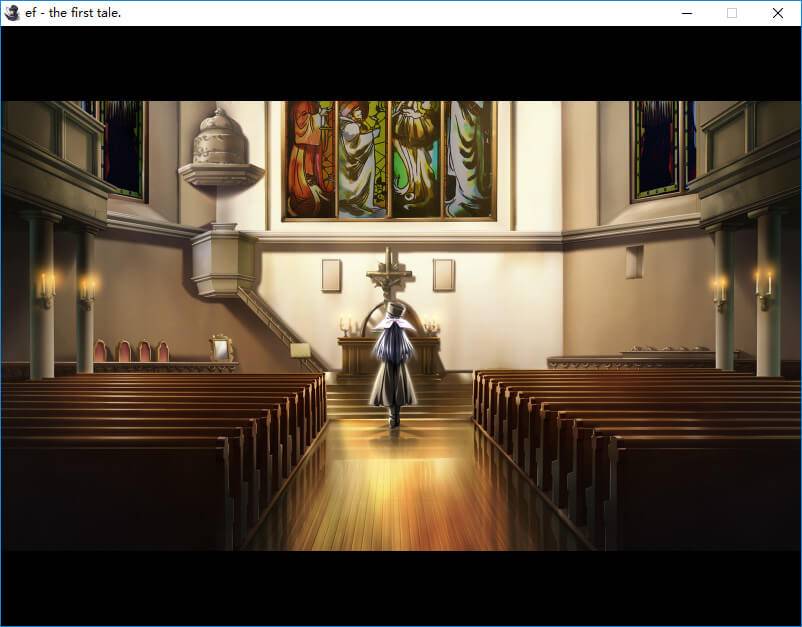This screenshot has height=627, width=802.
Task: Close the ef - the first tale window
Action: point(777,13)
